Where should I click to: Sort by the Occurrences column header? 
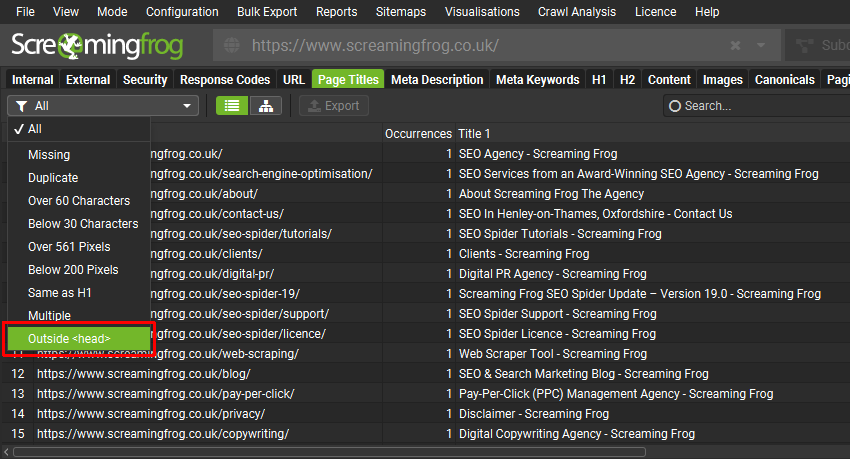(x=418, y=134)
